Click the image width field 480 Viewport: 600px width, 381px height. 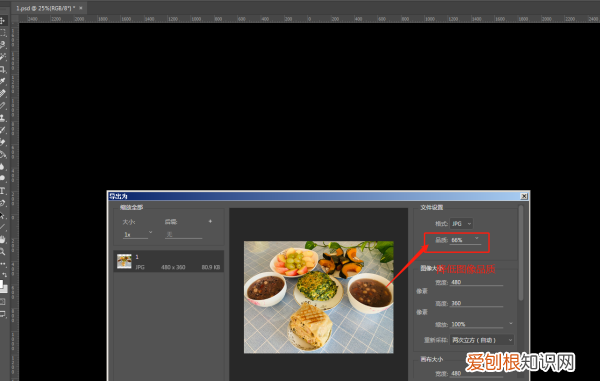pyautogui.click(x=476, y=282)
